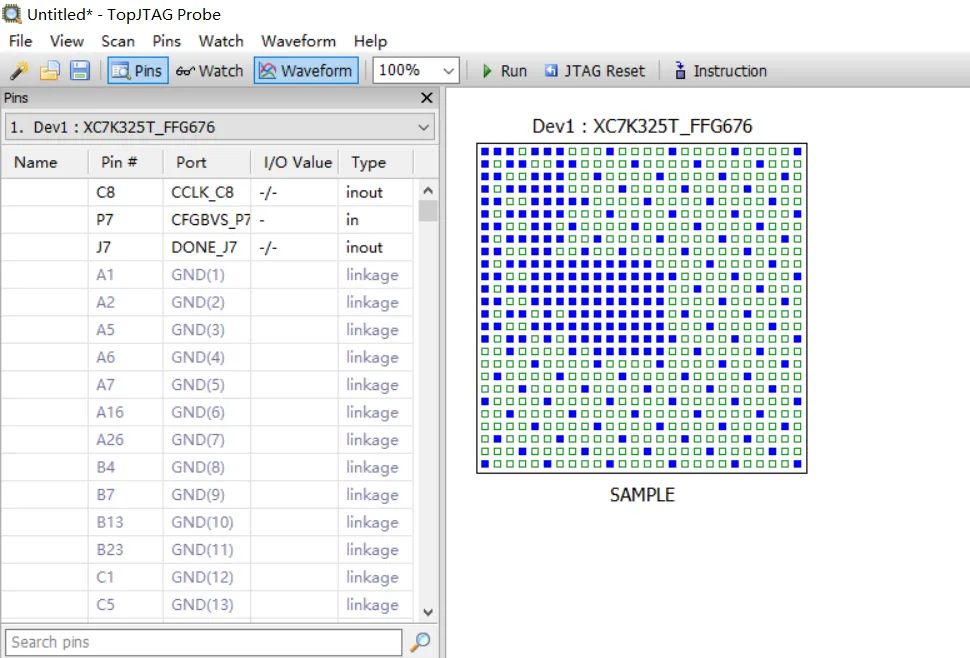This screenshot has height=658, width=970.
Task: Click the wand icon in the toolbar
Action: 19,71
